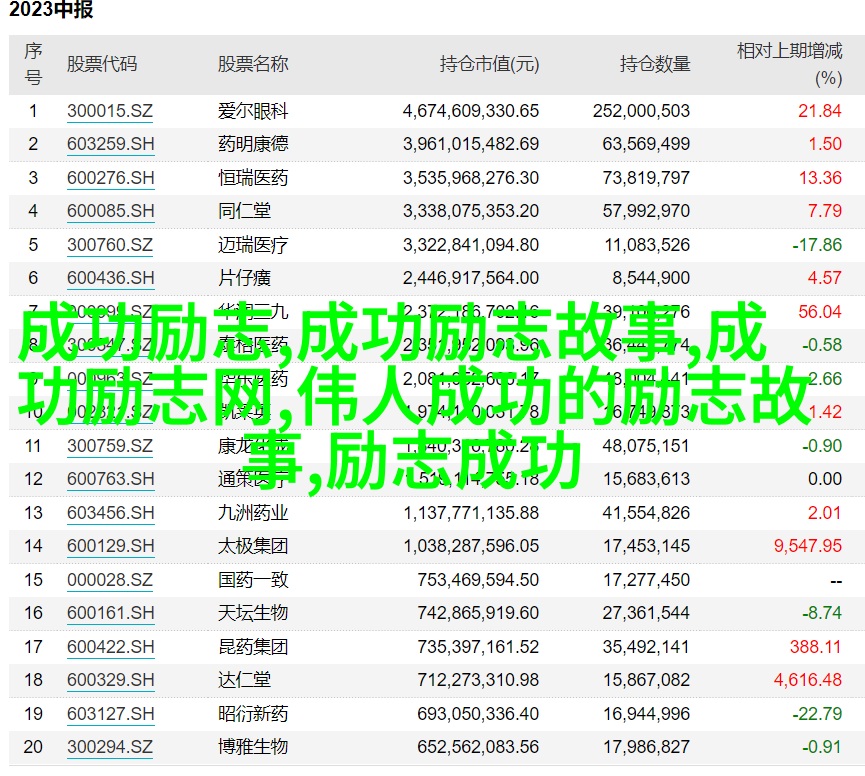The width and height of the screenshot is (865, 776).
Task: Select the stock name 国药一致
Action: [x=253, y=580]
